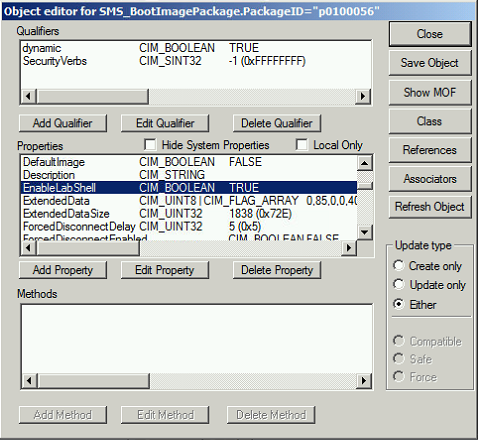Click Add Property
478x440 pixels.
pos(63,270)
